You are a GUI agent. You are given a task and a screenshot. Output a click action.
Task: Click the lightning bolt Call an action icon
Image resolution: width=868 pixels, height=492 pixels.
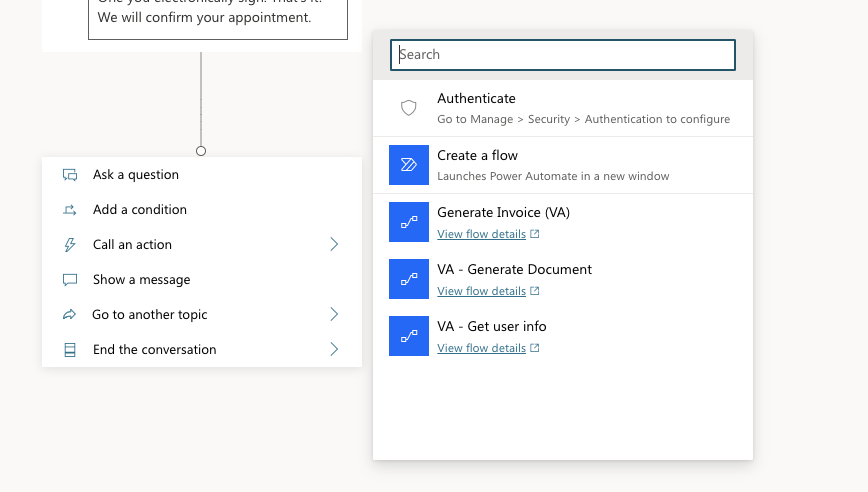coord(70,245)
